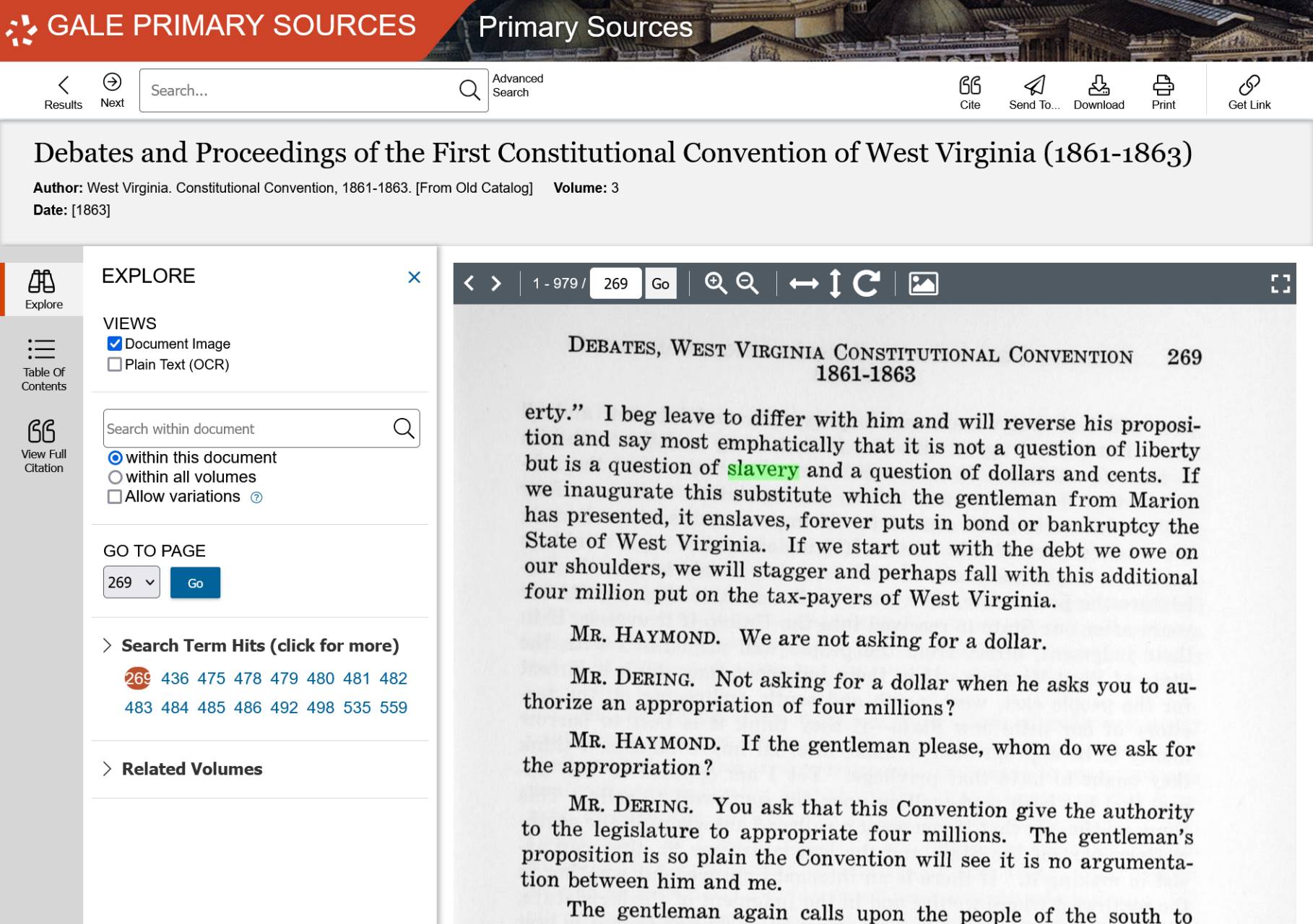
Task: Jump to hit page 483
Action: [x=138, y=707]
